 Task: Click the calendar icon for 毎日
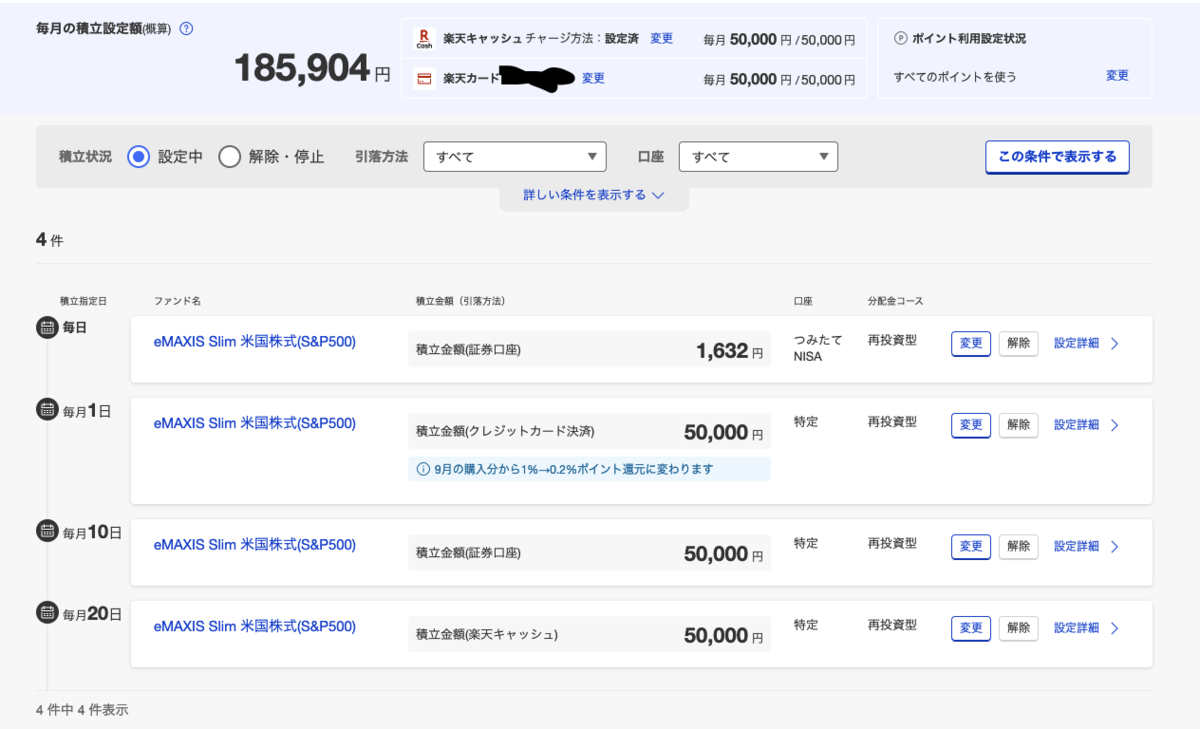tap(47, 327)
